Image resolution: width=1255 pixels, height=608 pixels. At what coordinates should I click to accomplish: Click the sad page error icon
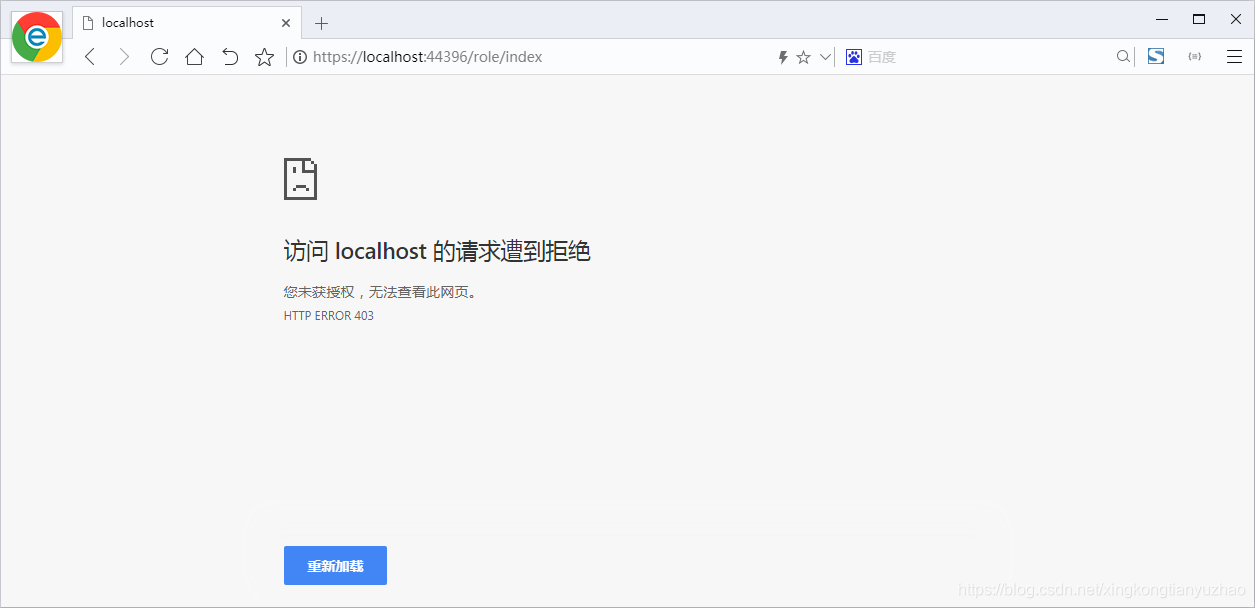coord(300,178)
